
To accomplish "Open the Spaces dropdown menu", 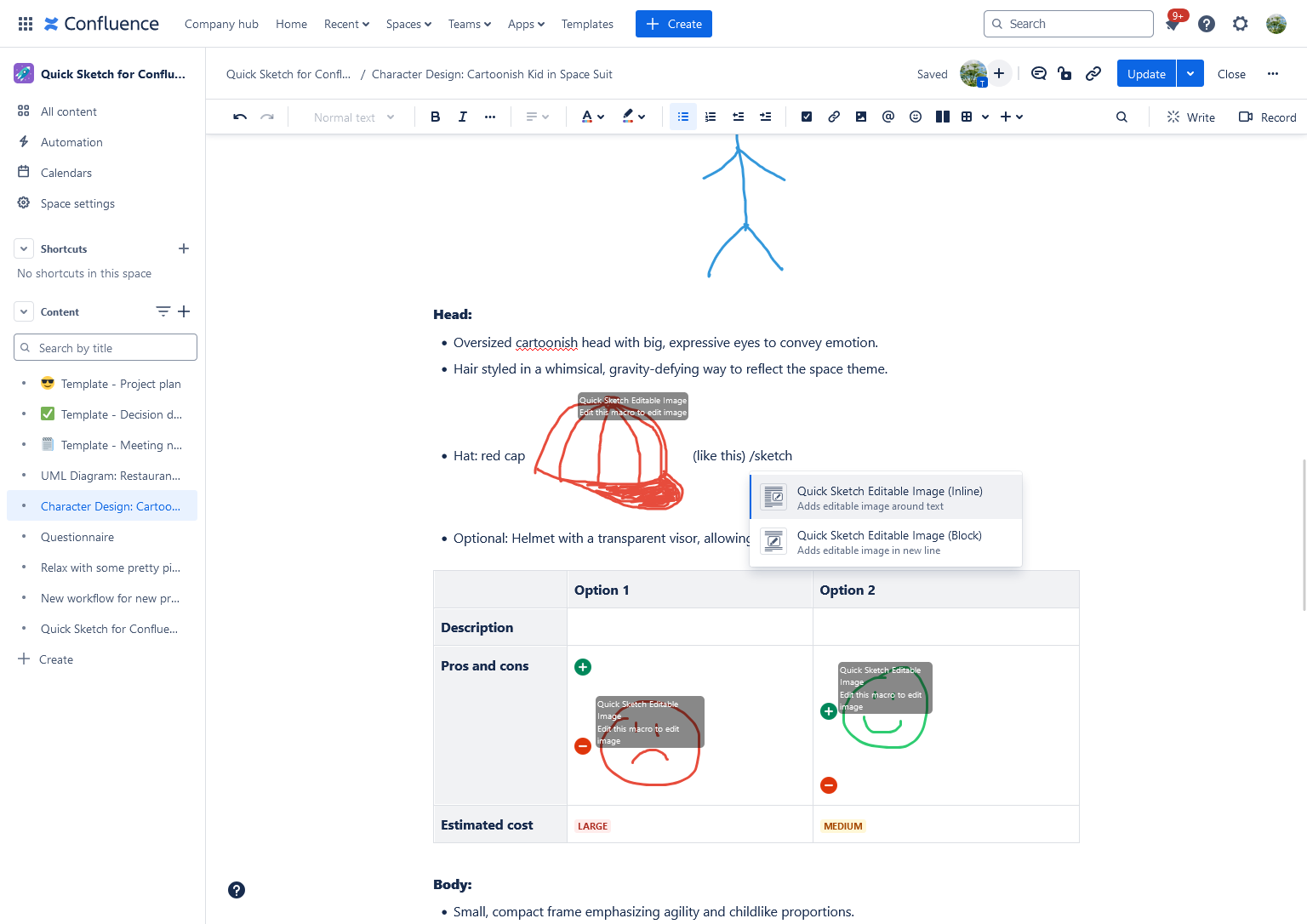I will click(x=408, y=24).
